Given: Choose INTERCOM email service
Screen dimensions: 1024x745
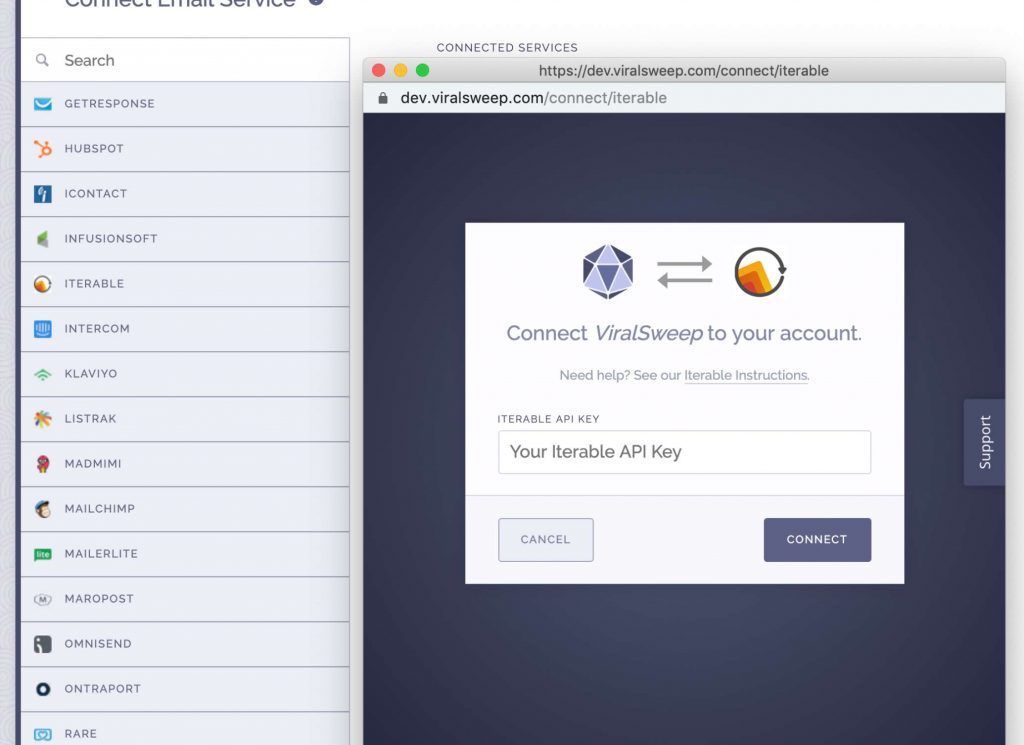Looking at the screenshot, I should click(x=185, y=329).
